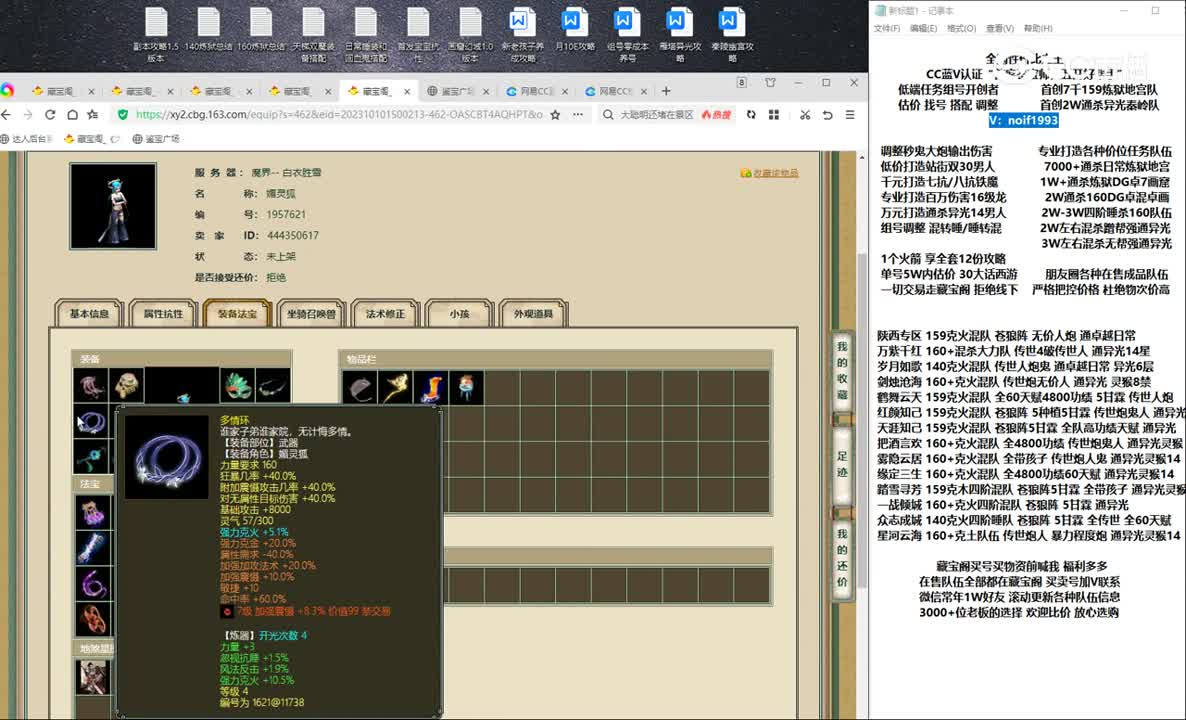Switch to the 鉴宝广场 browser tab
1186x720 pixels.
point(457,91)
